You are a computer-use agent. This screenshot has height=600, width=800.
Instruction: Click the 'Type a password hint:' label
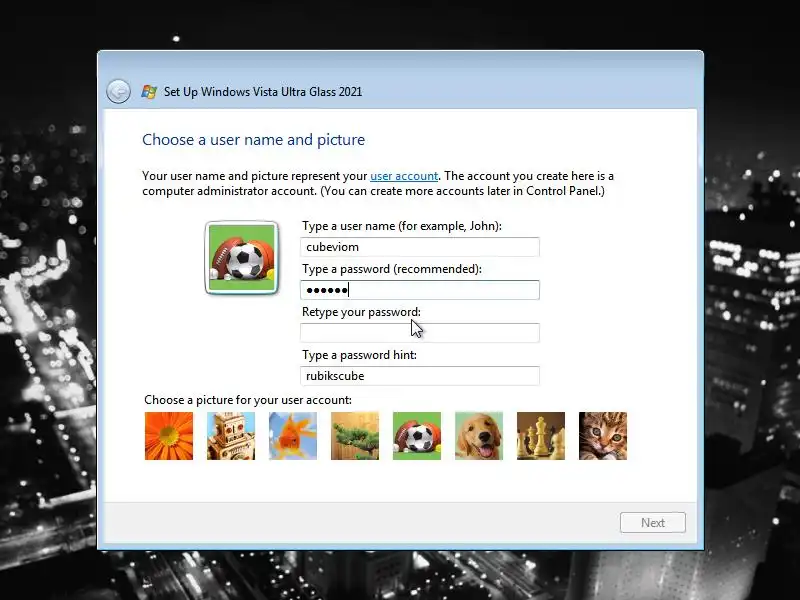(x=359, y=355)
